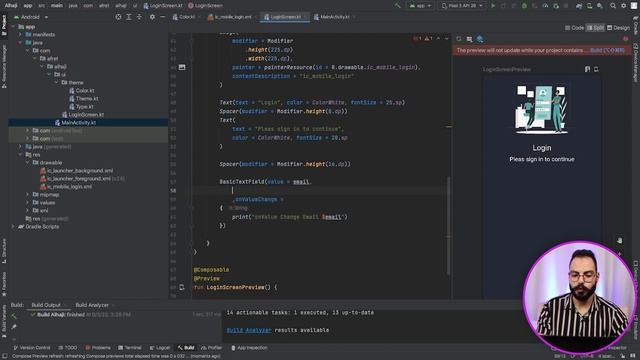Collapse the app module tree node
The height and width of the screenshot is (360, 640).
(13, 27)
